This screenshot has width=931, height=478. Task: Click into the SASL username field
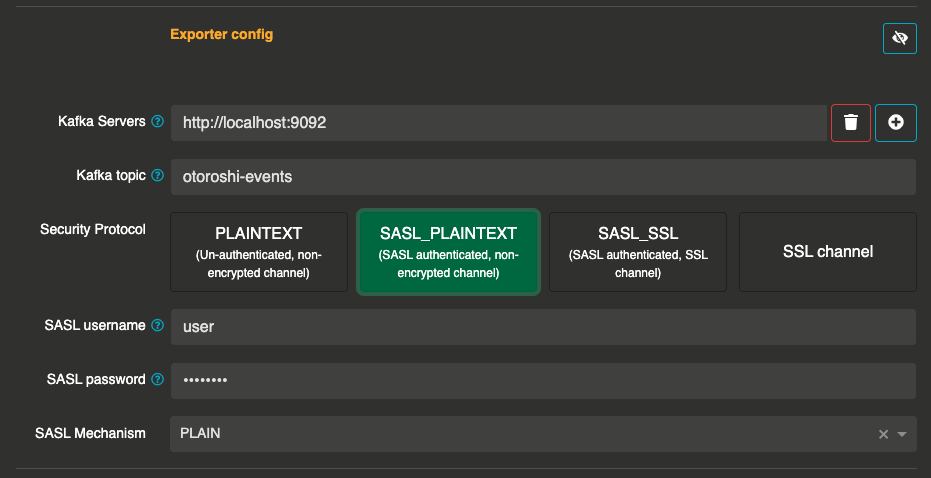coord(542,327)
